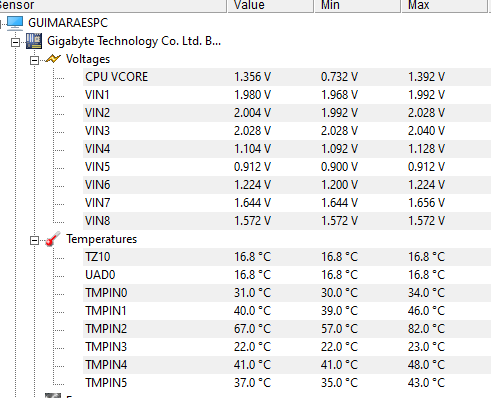
Task: Collapse the Temperatures section
Action: tap(34, 240)
